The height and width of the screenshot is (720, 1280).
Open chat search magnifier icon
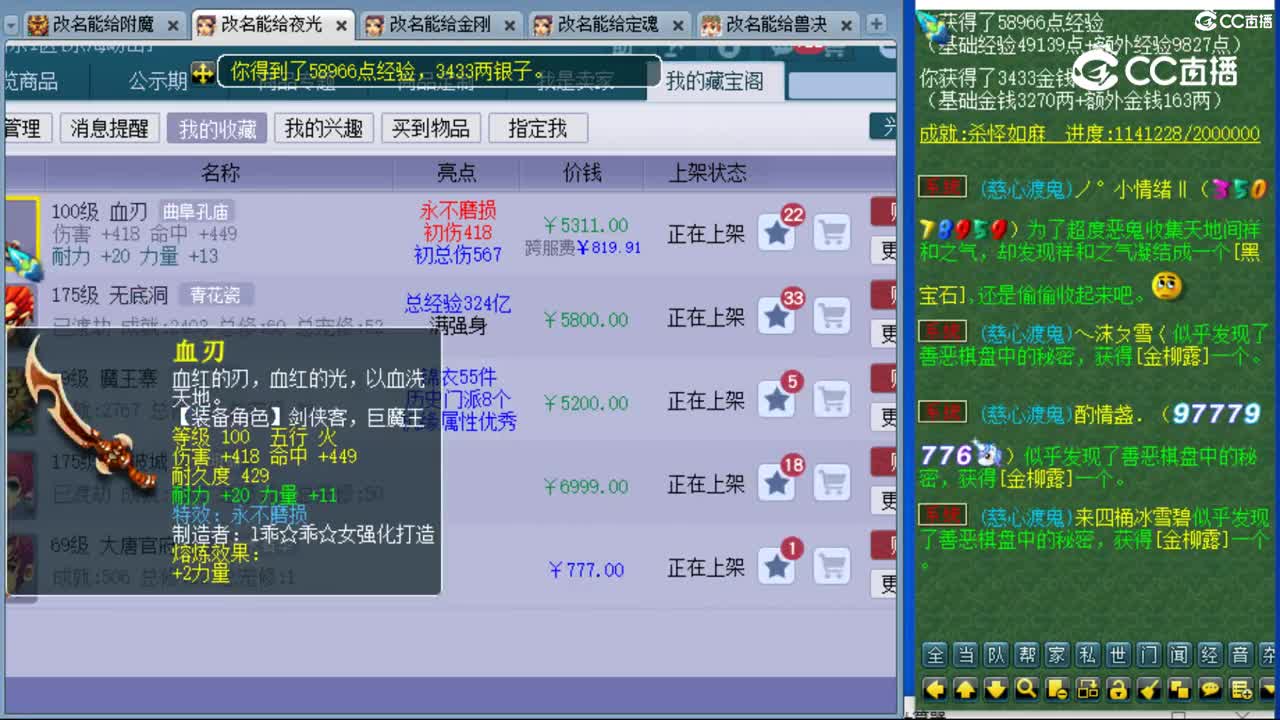click(x=1026, y=688)
